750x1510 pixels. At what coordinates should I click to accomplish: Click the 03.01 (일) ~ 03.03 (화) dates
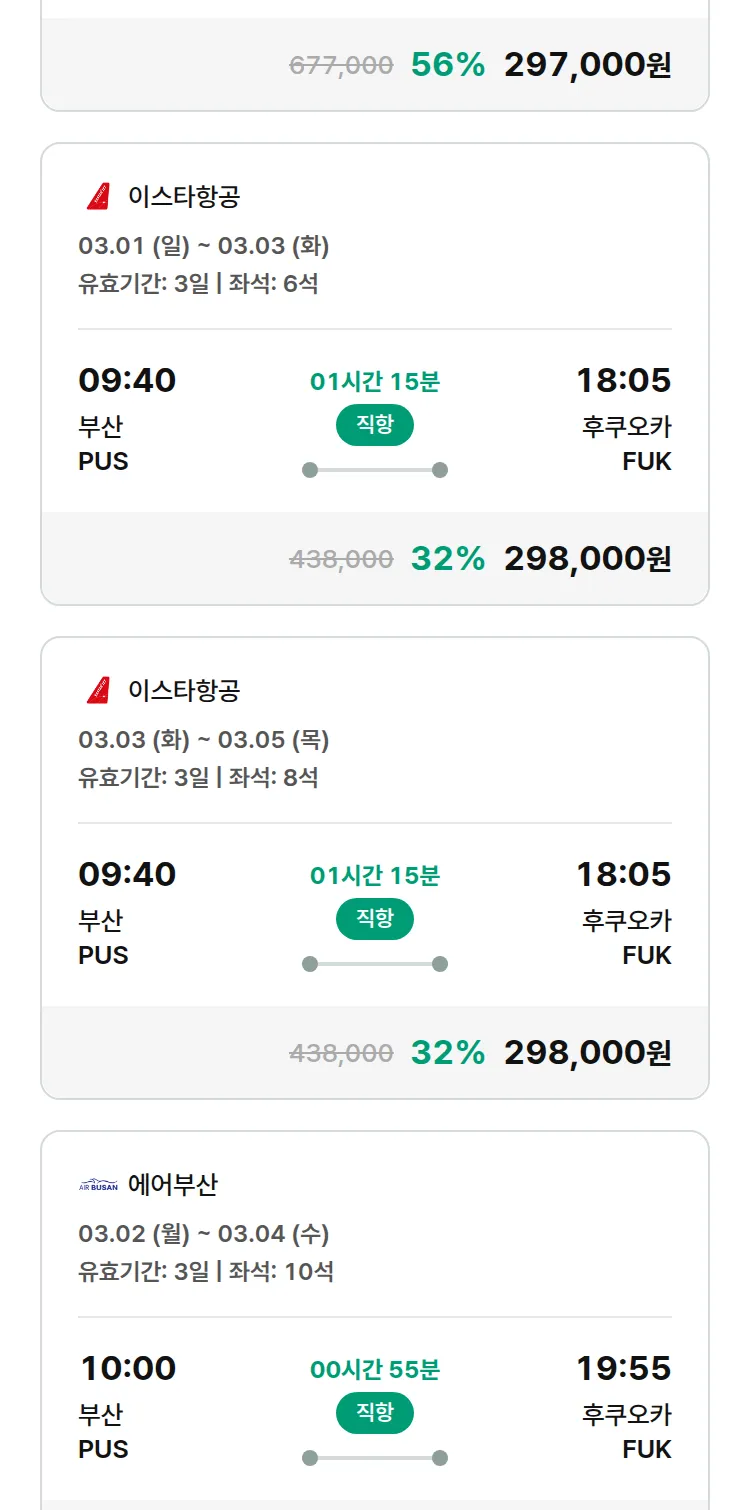click(204, 246)
